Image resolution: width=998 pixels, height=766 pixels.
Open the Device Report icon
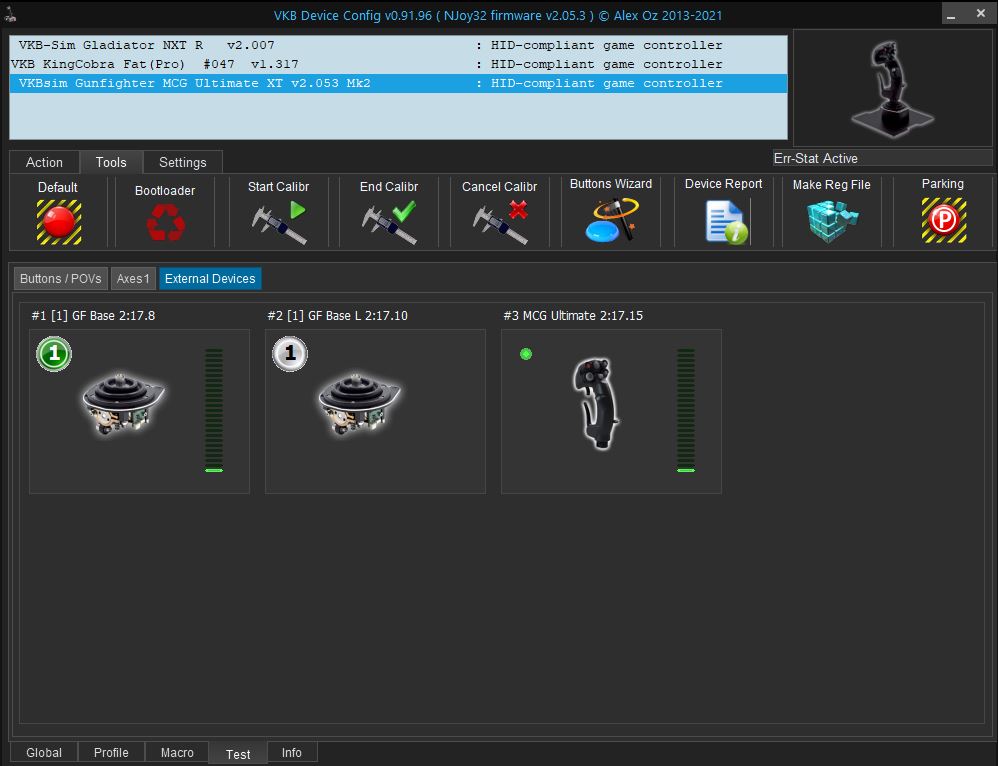coord(725,221)
